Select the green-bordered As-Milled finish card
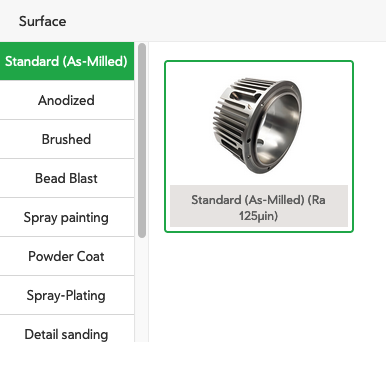This screenshot has width=386, height=365. (x=259, y=146)
